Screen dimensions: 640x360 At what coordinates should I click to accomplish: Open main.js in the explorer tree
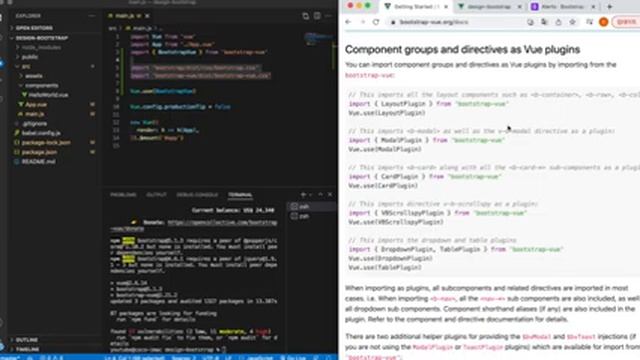[x=34, y=114]
